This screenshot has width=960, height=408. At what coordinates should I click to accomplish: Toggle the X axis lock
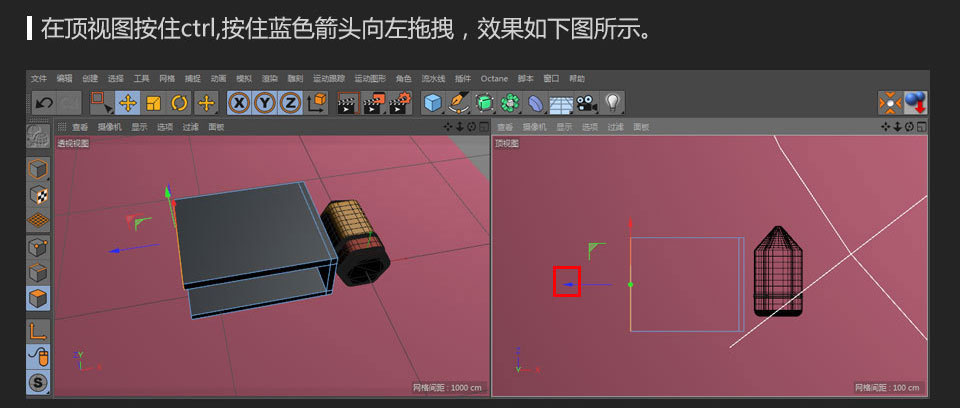pyautogui.click(x=239, y=103)
